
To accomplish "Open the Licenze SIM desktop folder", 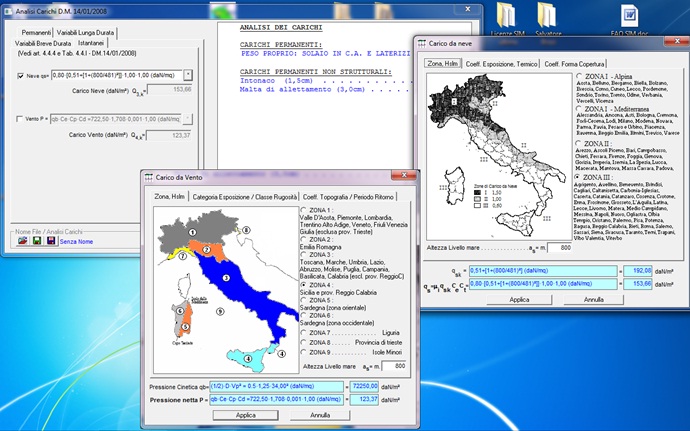I will [506, 19].
